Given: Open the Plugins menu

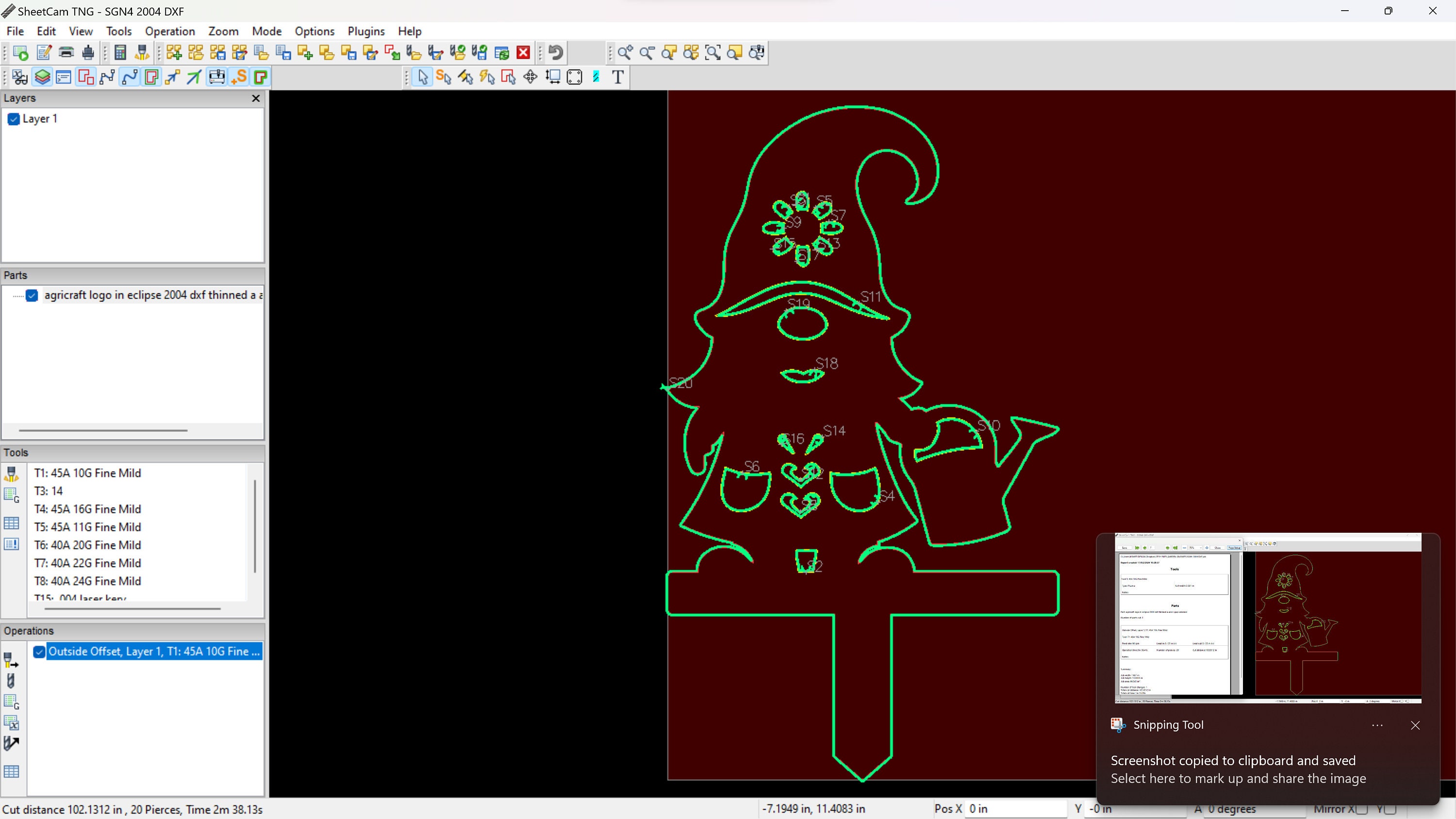Looking at the screenshot, I should tap(365, 31).
